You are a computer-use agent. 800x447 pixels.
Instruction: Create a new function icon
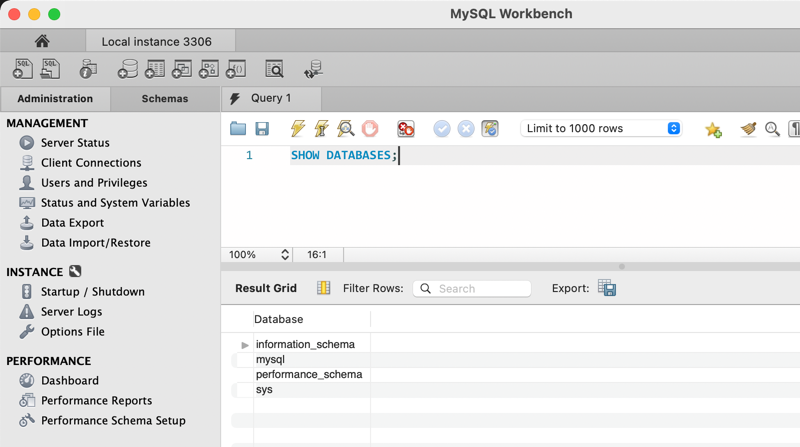236,69
